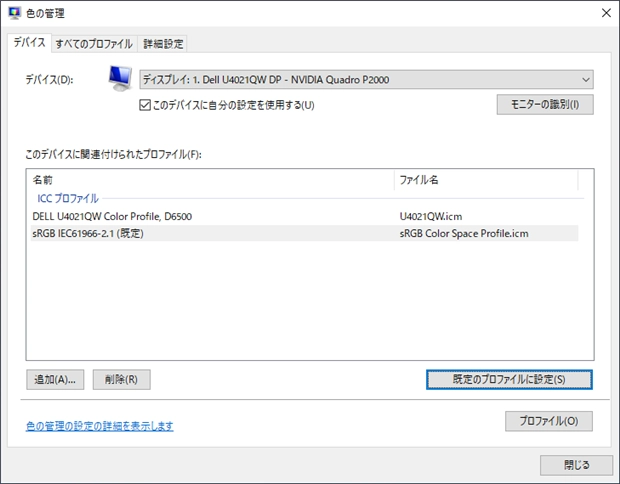Switch to the すべてのプロファイル tab
Viewport: 620px width, 484px height.
94,44
